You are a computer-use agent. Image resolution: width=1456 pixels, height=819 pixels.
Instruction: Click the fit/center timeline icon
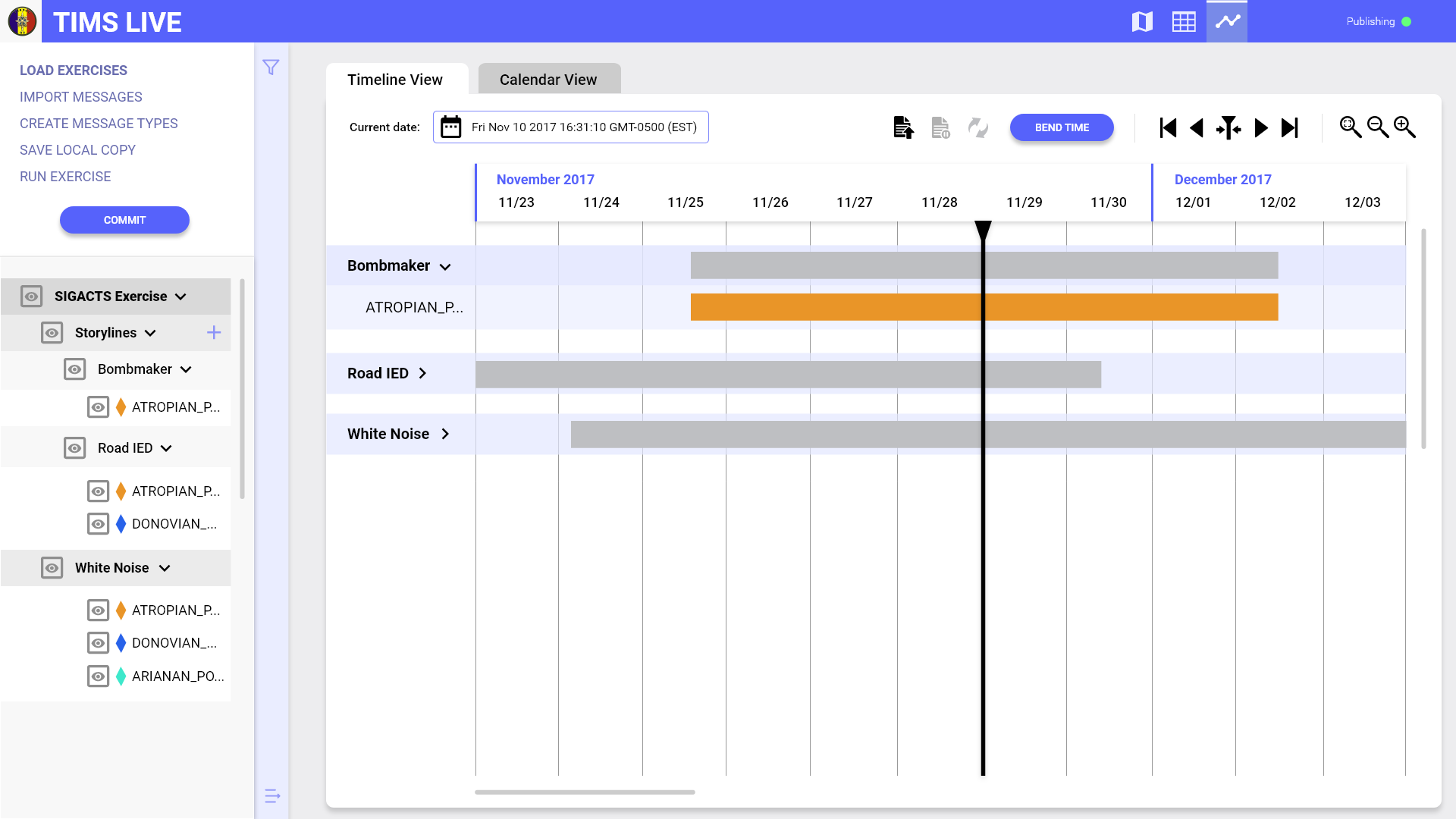pos(1228,127)
